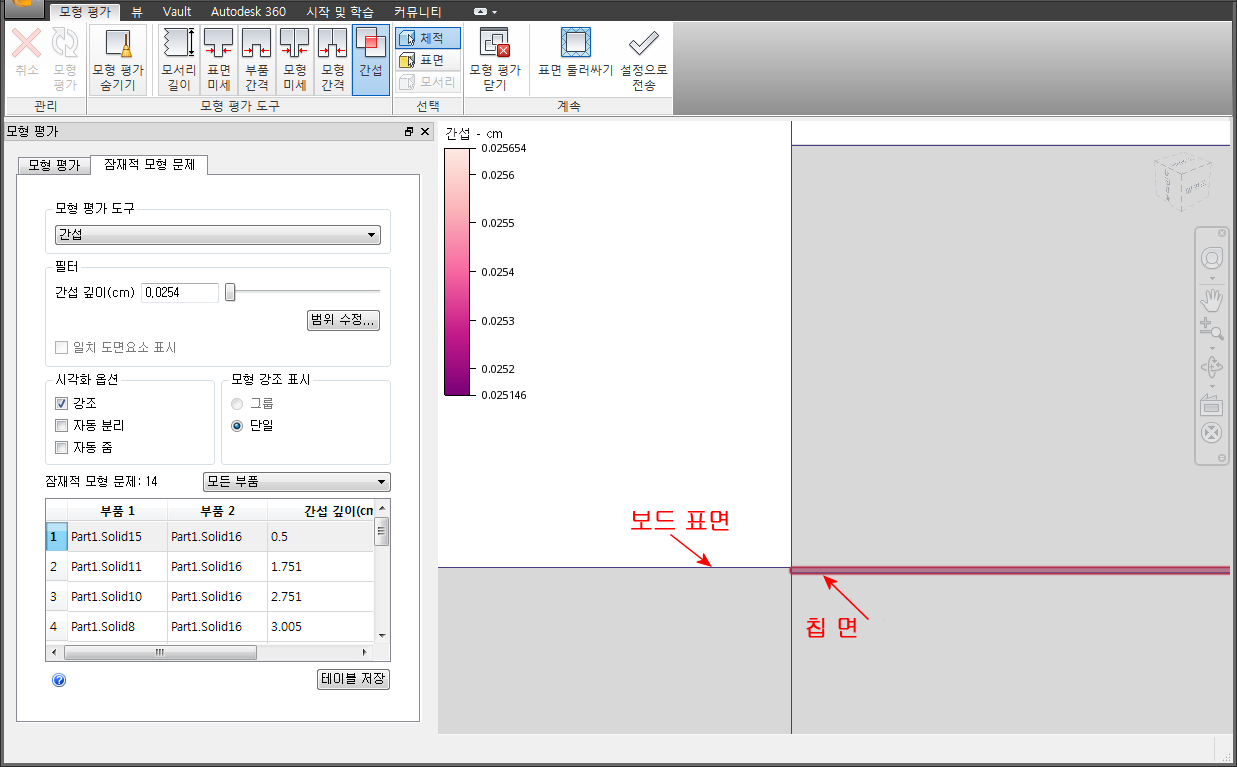Click the 1.751 depth value cell
This screenshot has width=1237, height=767.
click(x=321, y=566)
